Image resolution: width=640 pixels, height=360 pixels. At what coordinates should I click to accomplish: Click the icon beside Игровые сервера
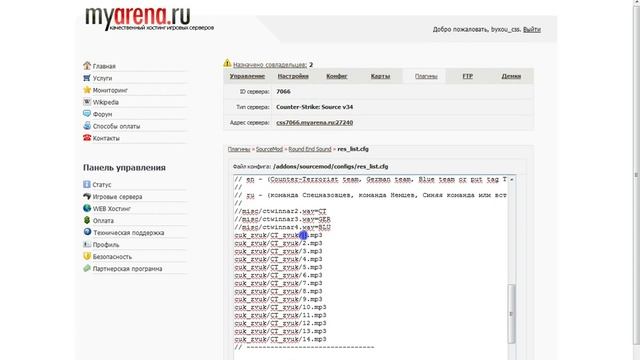click(x=87, y=196)
